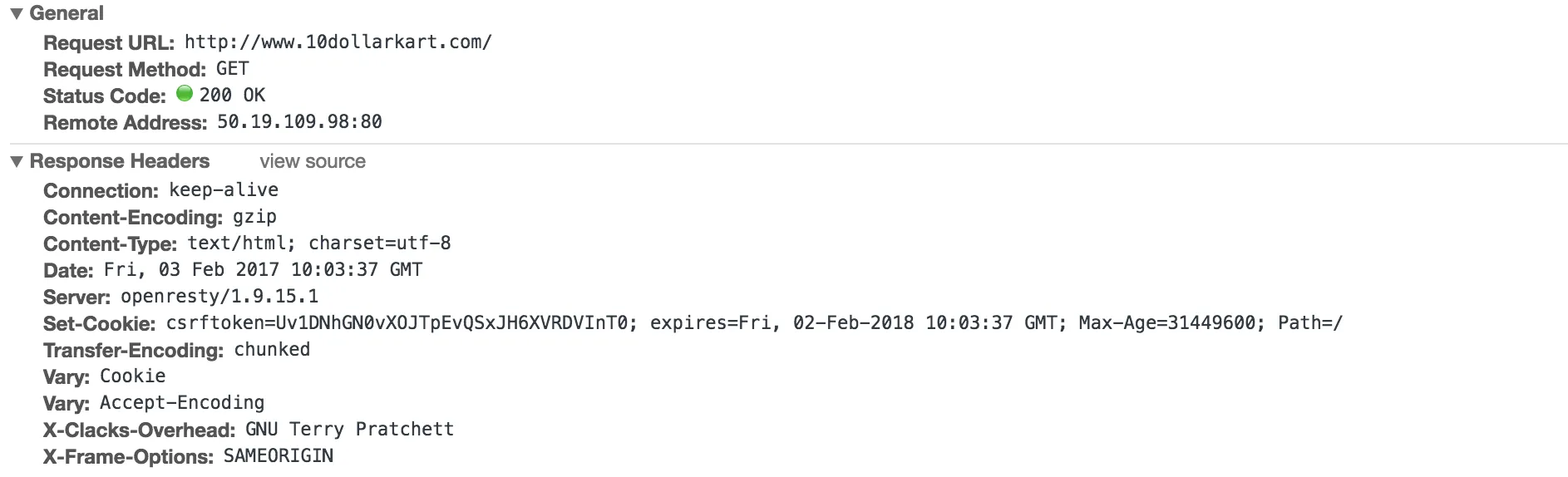Image resolution: width=1568 pixels, height=477 pixels.
Task: Click the Request URL value 10dollarkart.com
Action: coord(338,42)
